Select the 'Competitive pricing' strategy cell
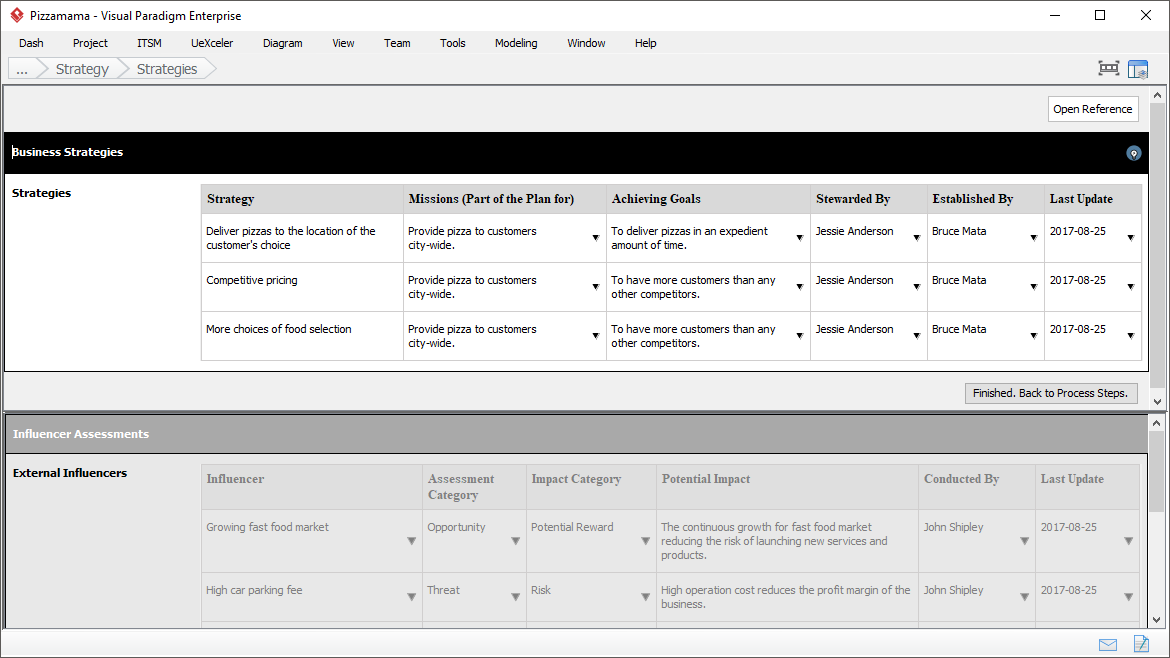 click(302, 287)
